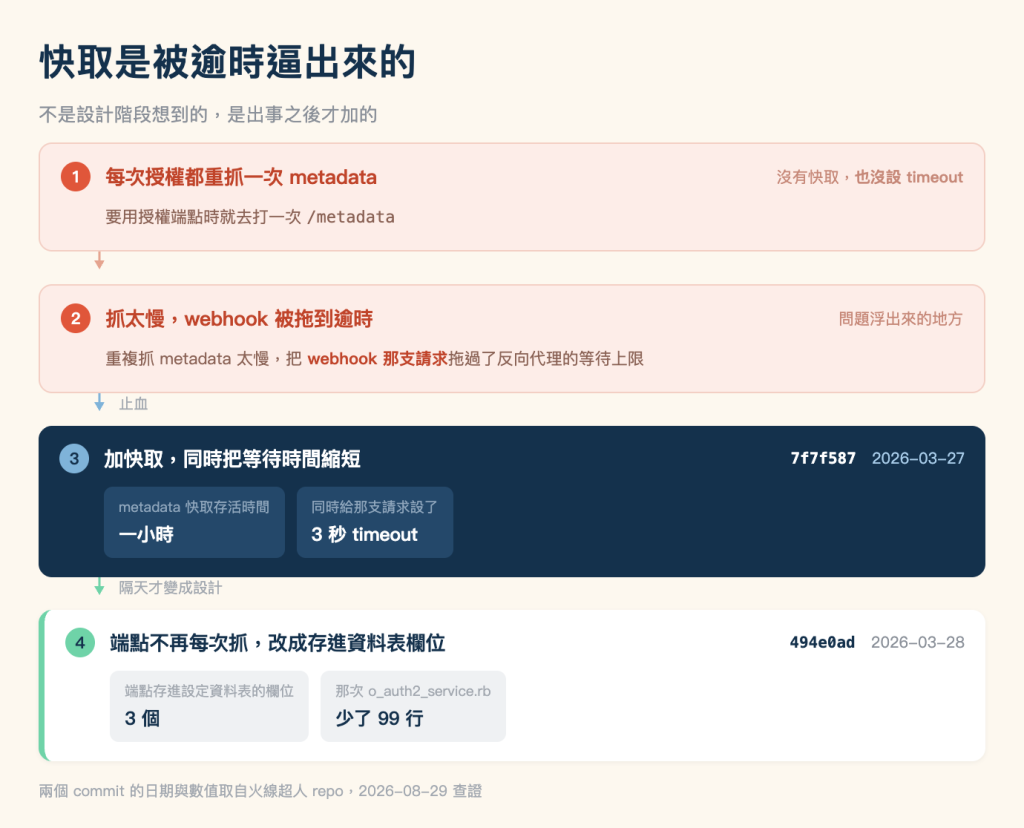The width and height of the screenshot is (1024, 828).
Task: Click the note 問題浮出來的地方
Action: 901,319
